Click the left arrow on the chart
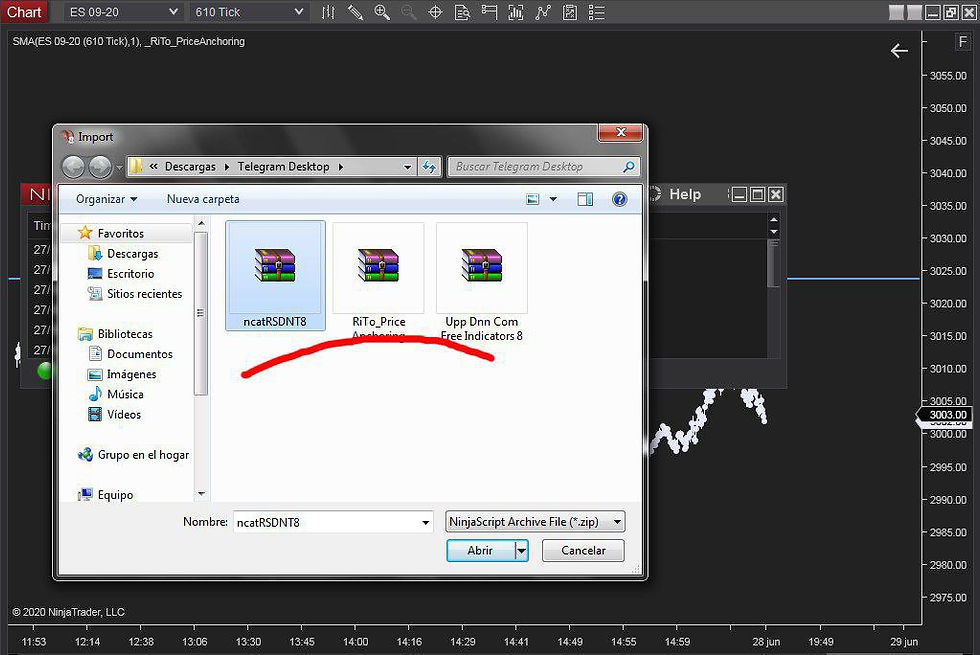This screenshot has width=980, height=655. pos(899,51)
